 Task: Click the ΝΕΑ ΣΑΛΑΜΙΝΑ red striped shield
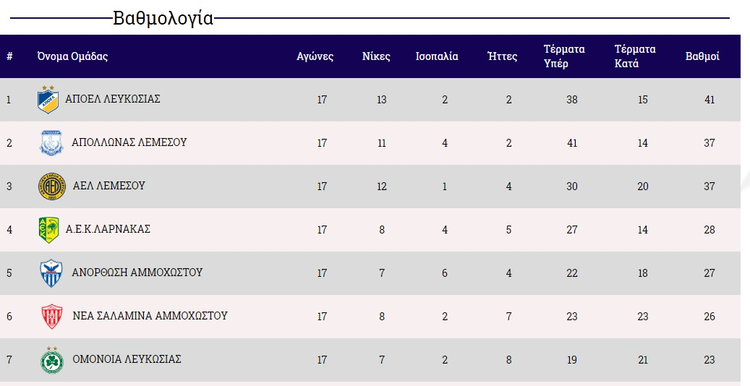point(52,316)
